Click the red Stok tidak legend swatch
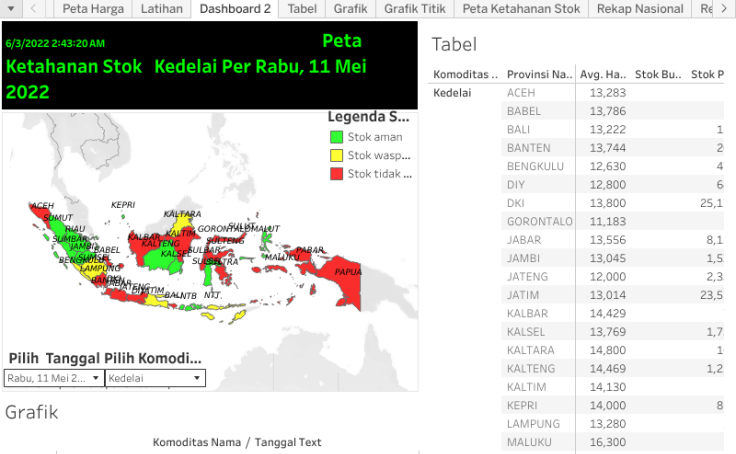This screenshot has height=454, width=736. (337, 174)
